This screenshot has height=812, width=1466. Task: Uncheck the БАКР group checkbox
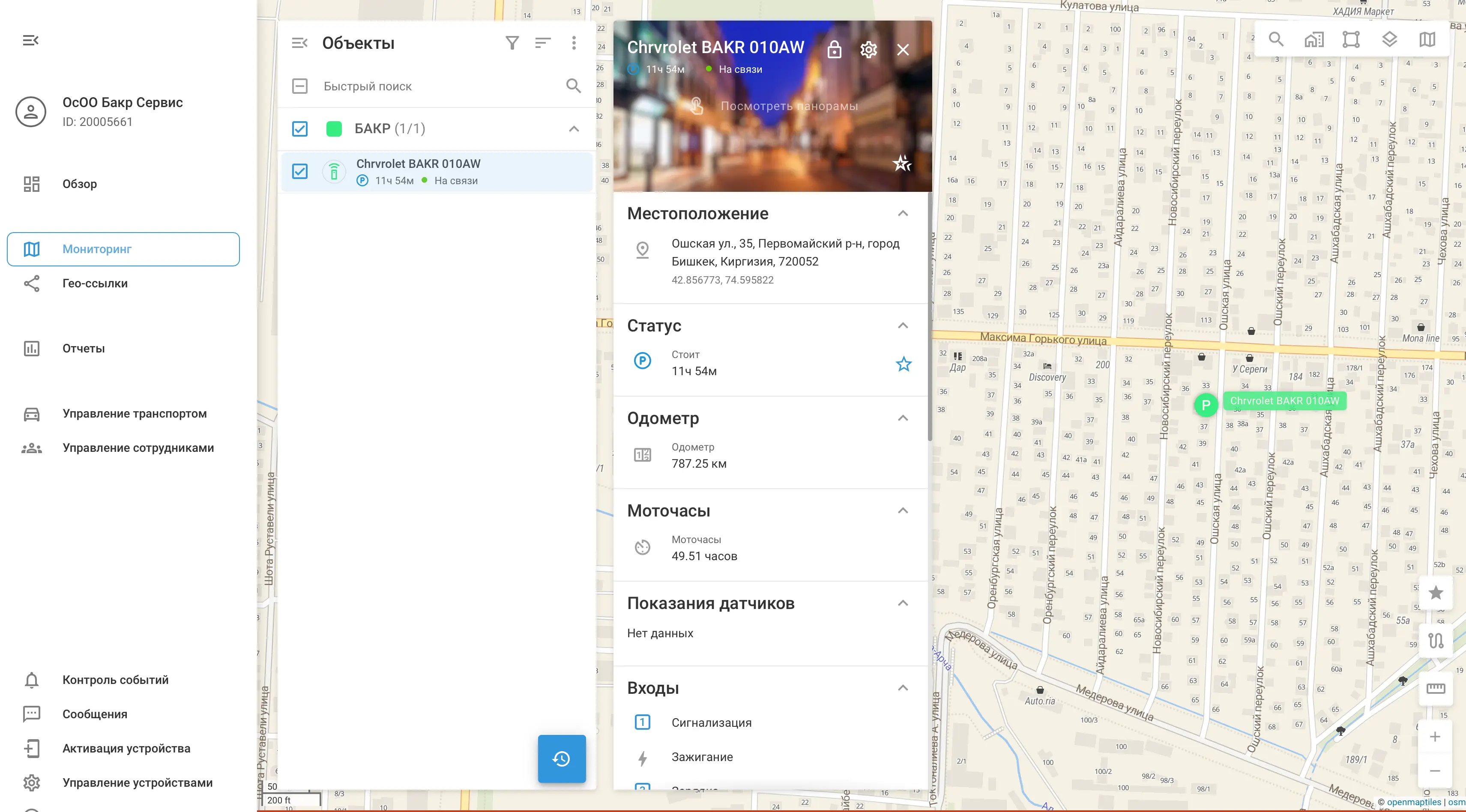300,128
